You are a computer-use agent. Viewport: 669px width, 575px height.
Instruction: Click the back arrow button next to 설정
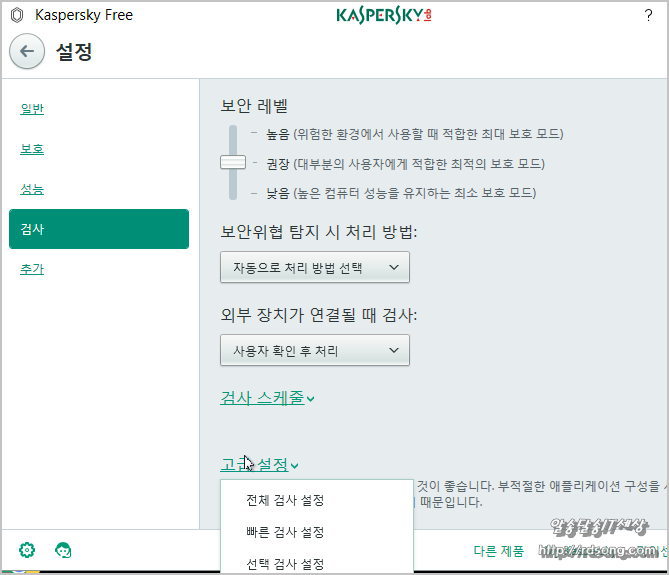(x=27, y=52)
